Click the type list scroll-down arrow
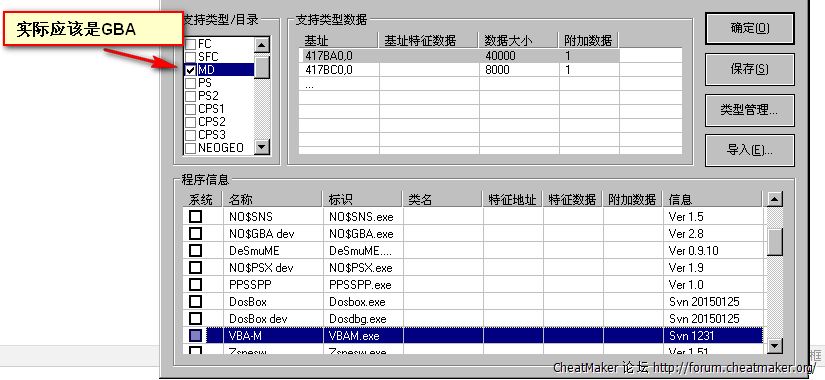 pos(261,147)
